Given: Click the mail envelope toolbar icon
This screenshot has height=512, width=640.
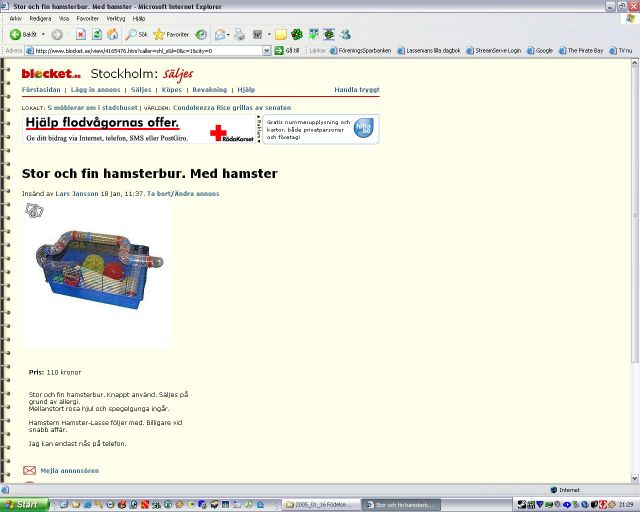Looking at the screenshot, I should 220,35.
